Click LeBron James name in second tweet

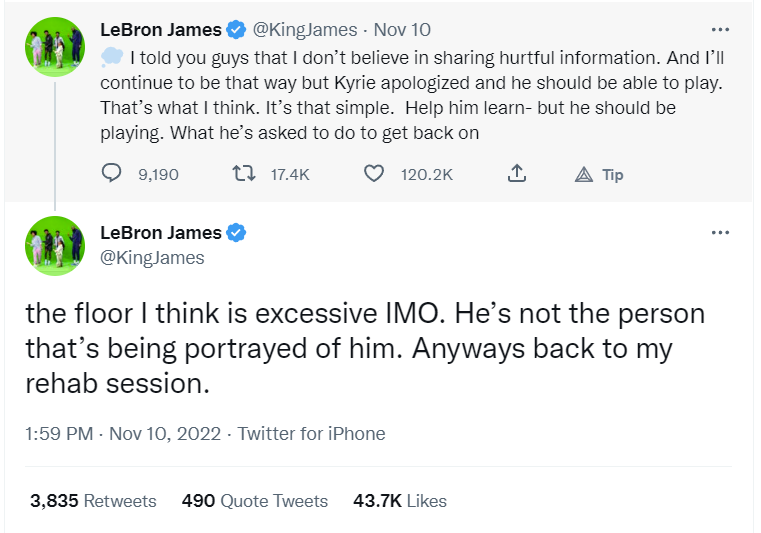click(x=161, y=233)
